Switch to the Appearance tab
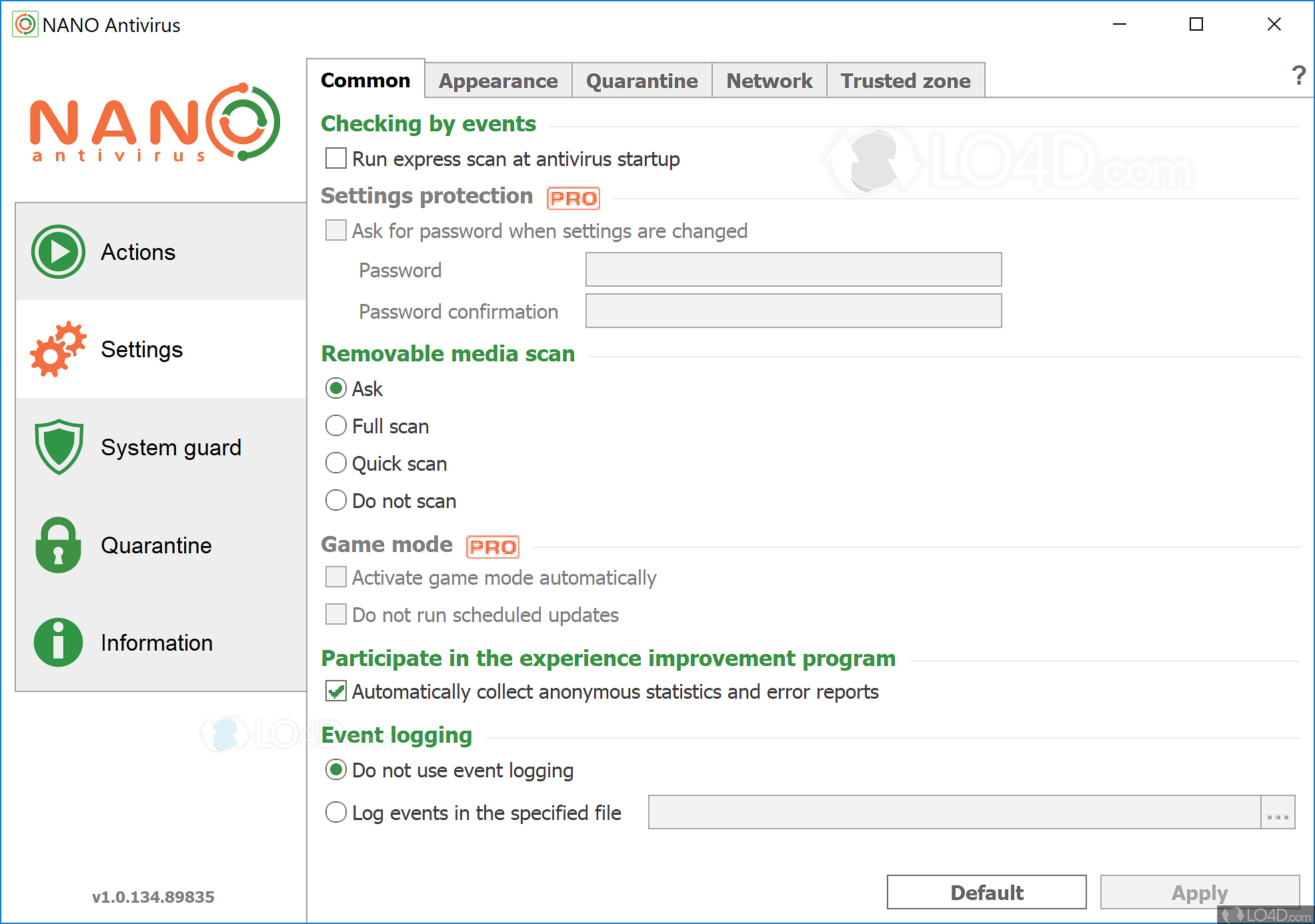 point(498,81)
